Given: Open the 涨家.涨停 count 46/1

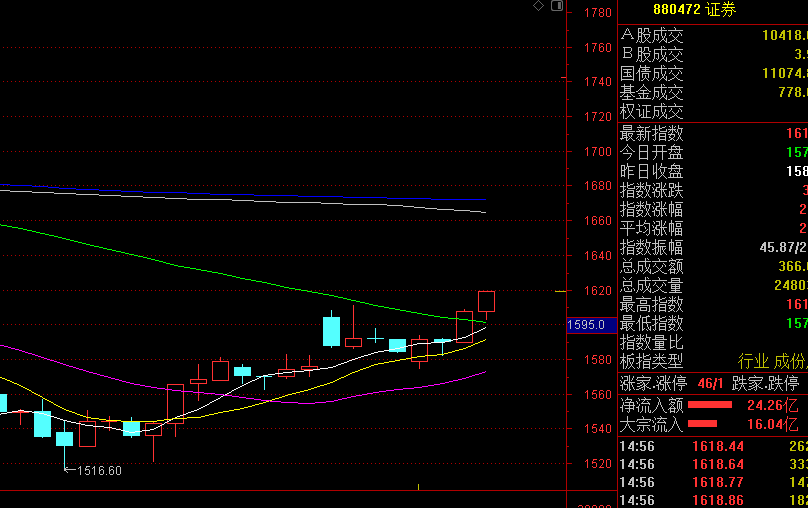Looking at the screenshot, I should [x=711, y=383].
